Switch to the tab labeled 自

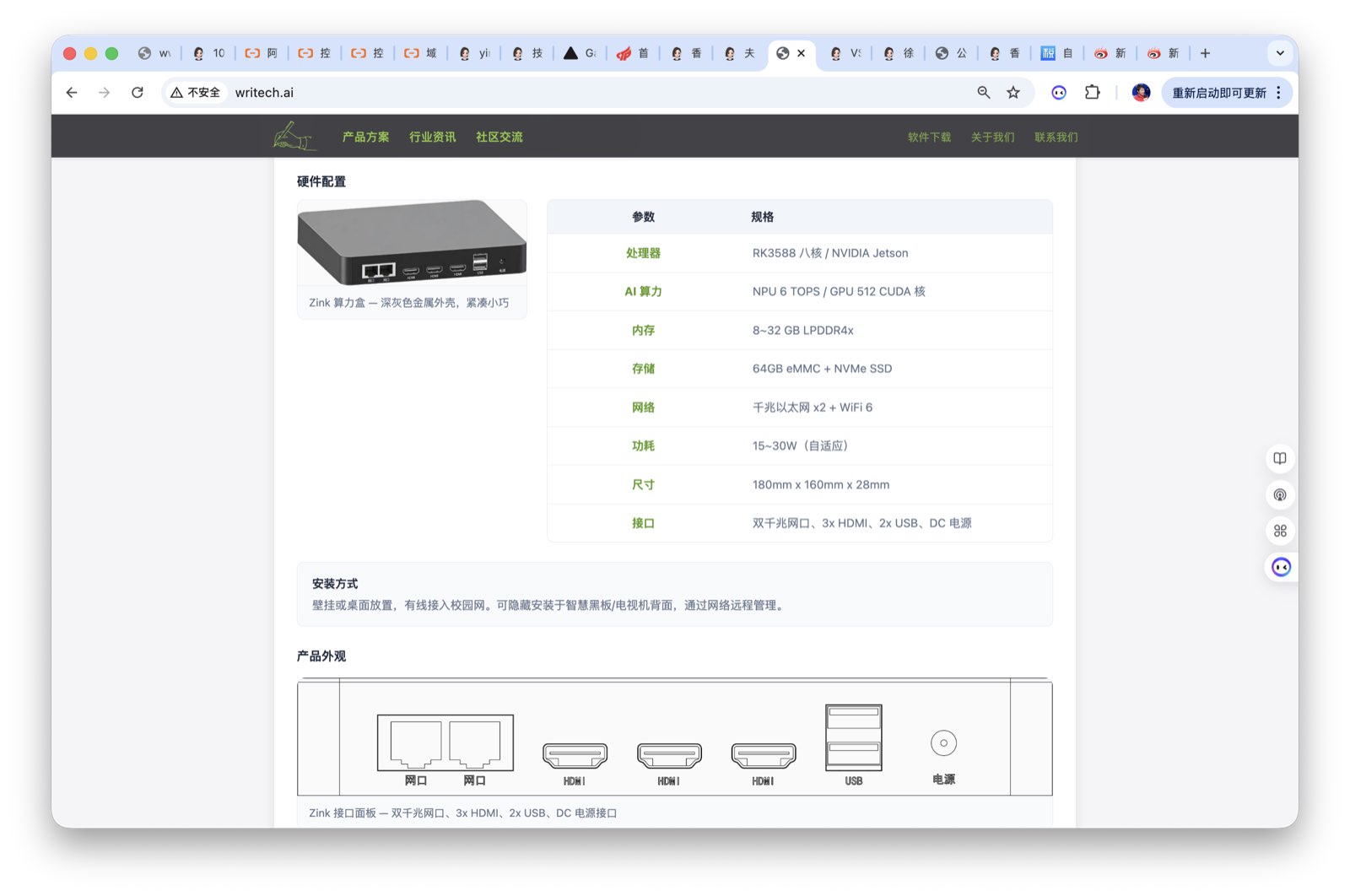pyautogui.click(x=1057, y=53)
